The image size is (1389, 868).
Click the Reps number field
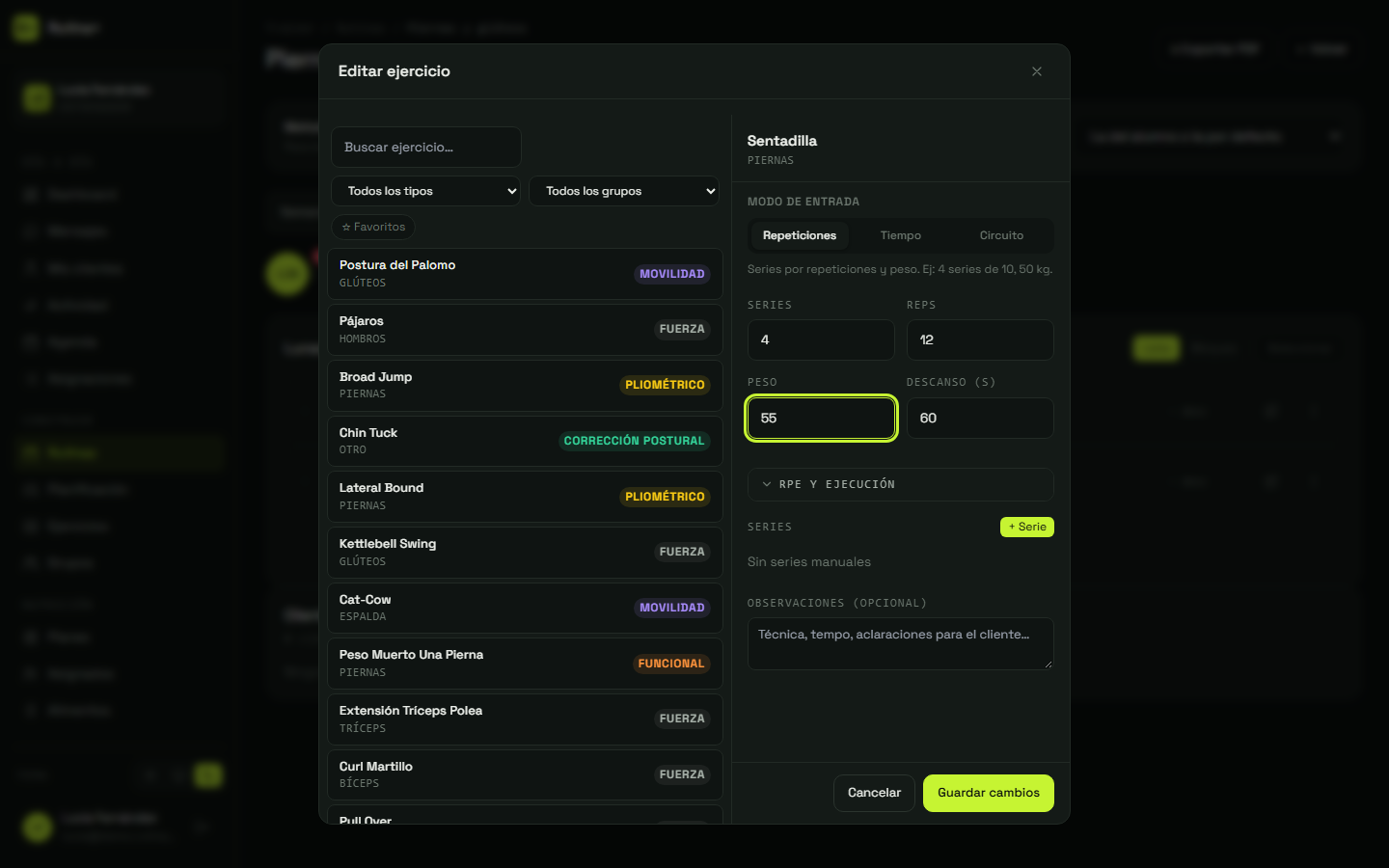click(980, 340)
